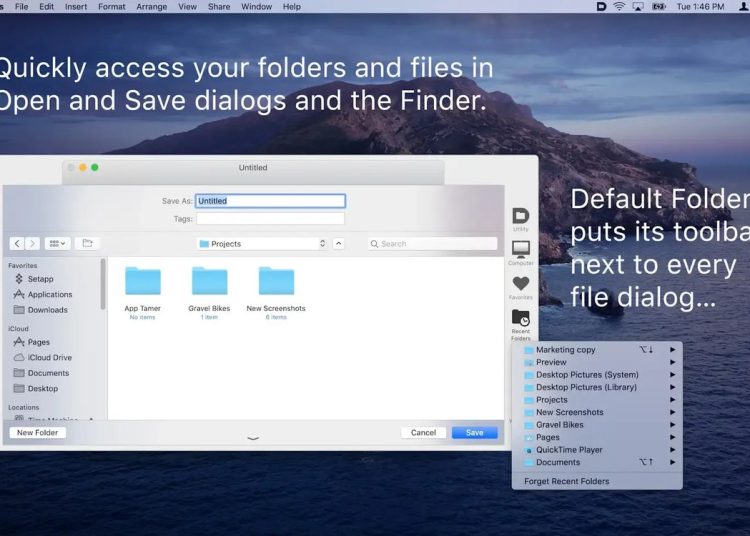Open Favorites heart icon
This screenshot has width=750, height=536.
click(x=520, y=284)
